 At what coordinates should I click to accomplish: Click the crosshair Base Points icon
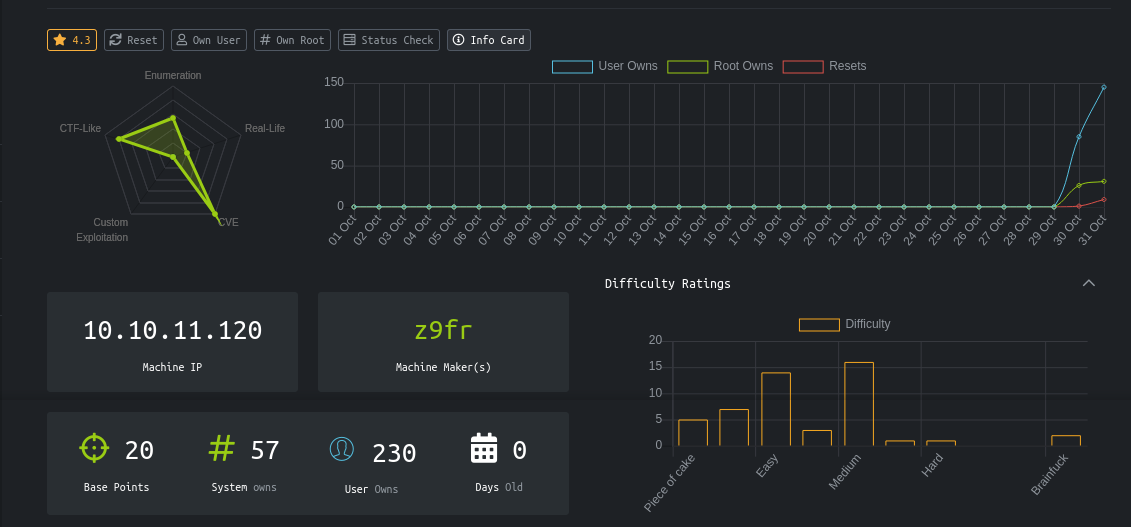click(x=94, y=448)
